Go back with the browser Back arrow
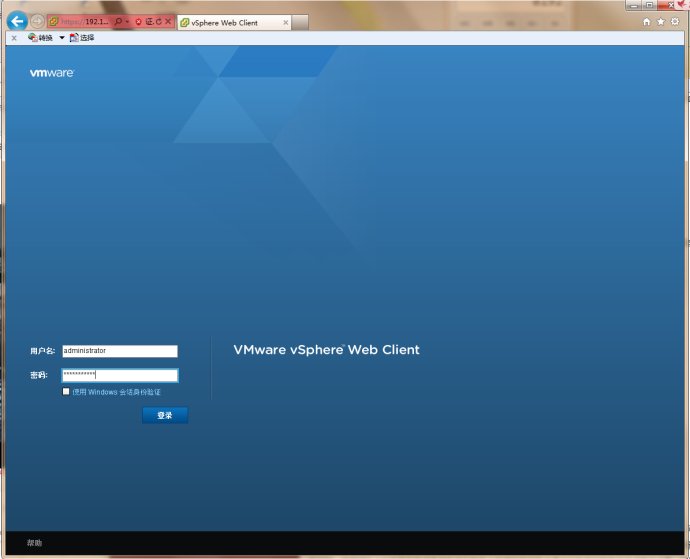The image size is (690, 559). 17,21
